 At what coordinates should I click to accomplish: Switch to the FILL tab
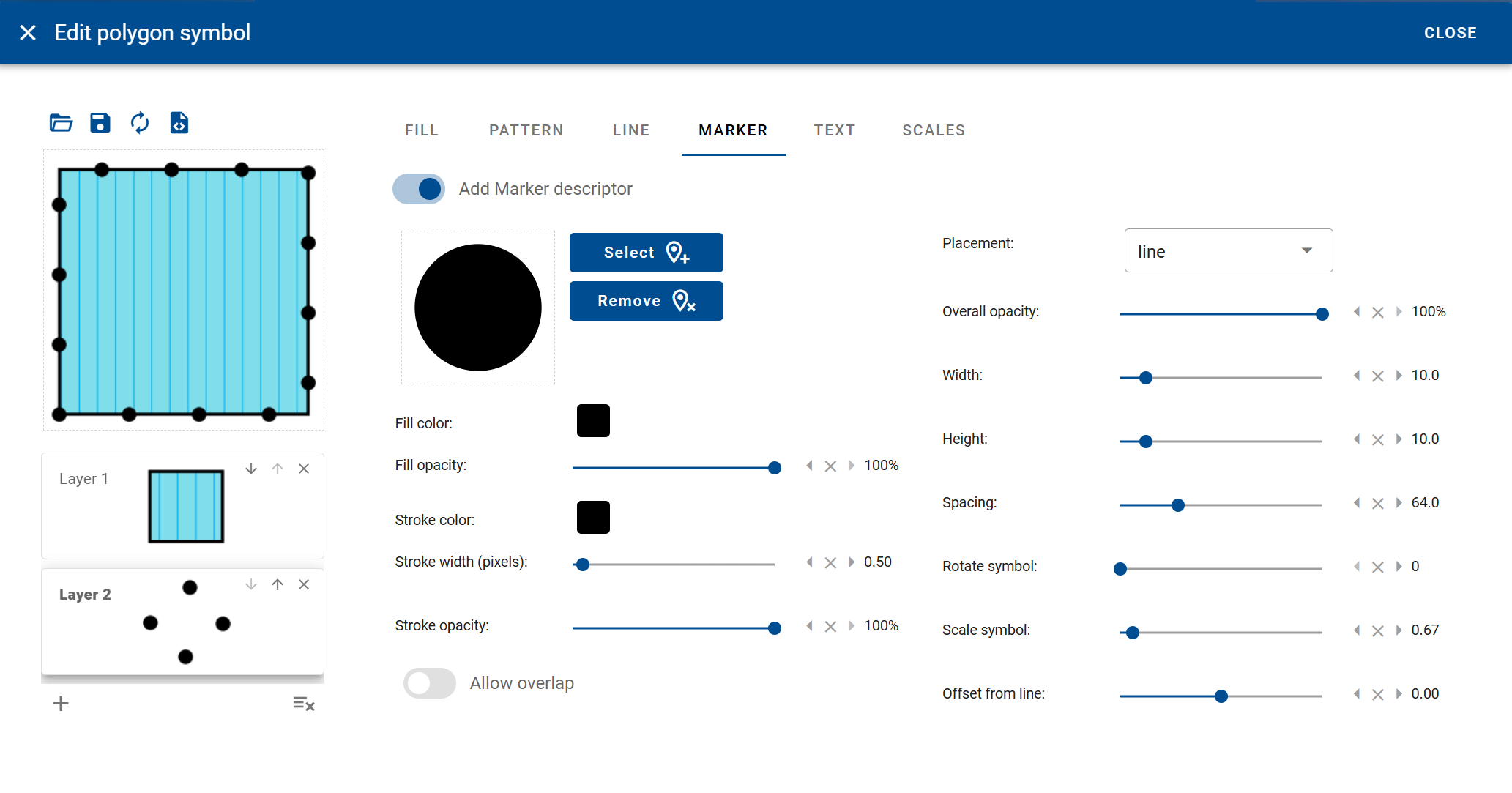[422, 130]
